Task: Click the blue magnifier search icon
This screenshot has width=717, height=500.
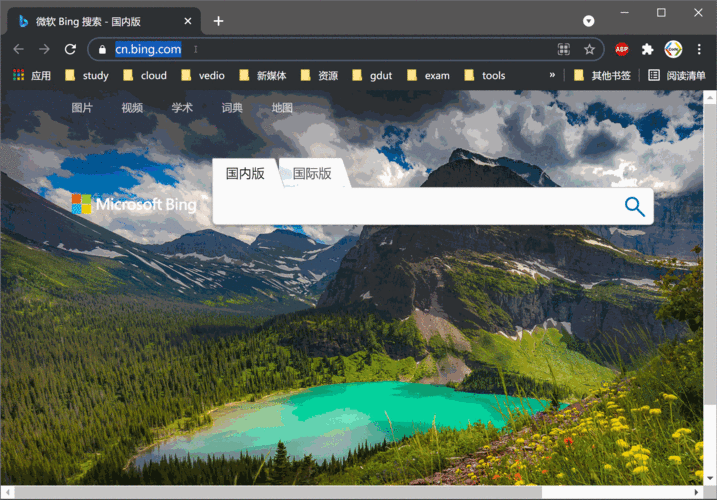Action: click(x=634, y=207)
